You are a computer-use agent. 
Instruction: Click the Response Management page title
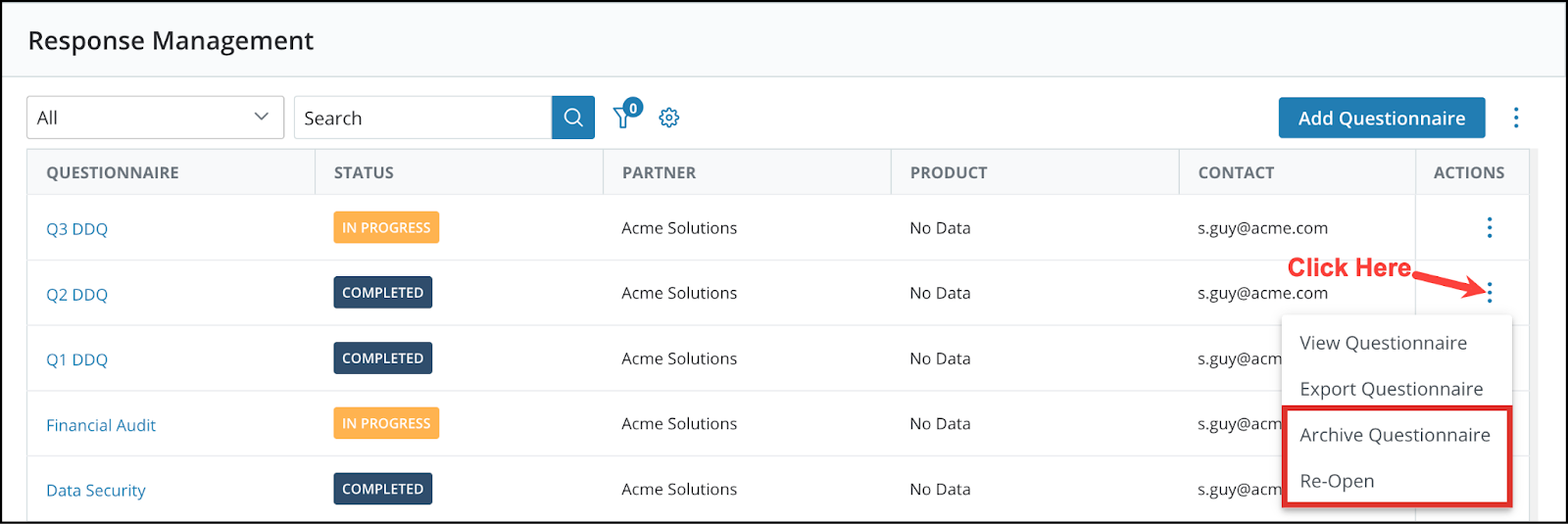click(171, 41)
